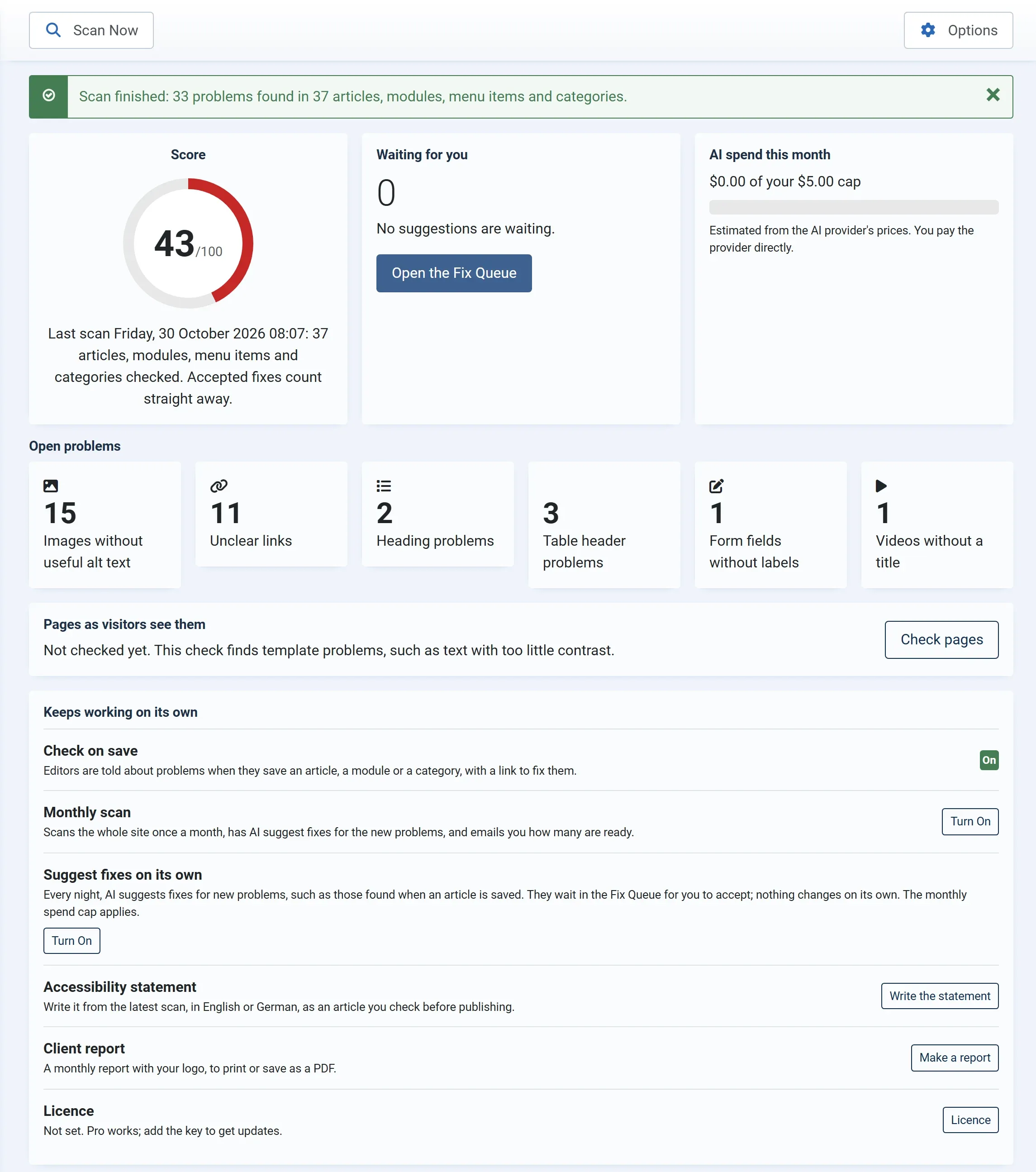Click '$0.00 of your $5.00 cap' text
Image resolution: width=1036 pixels, height=1172 pixels.
click(784, 181)
